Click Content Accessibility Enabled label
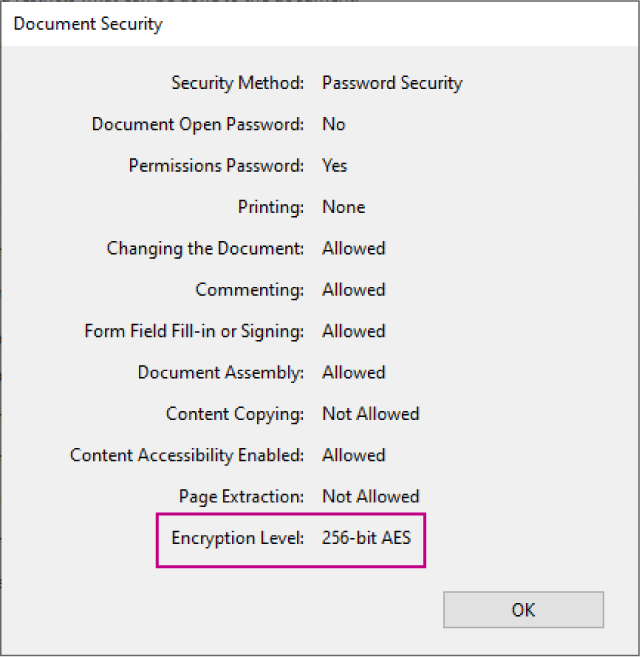Image resolution: width=640 pixels, height=657 pixels. [187, 455]
